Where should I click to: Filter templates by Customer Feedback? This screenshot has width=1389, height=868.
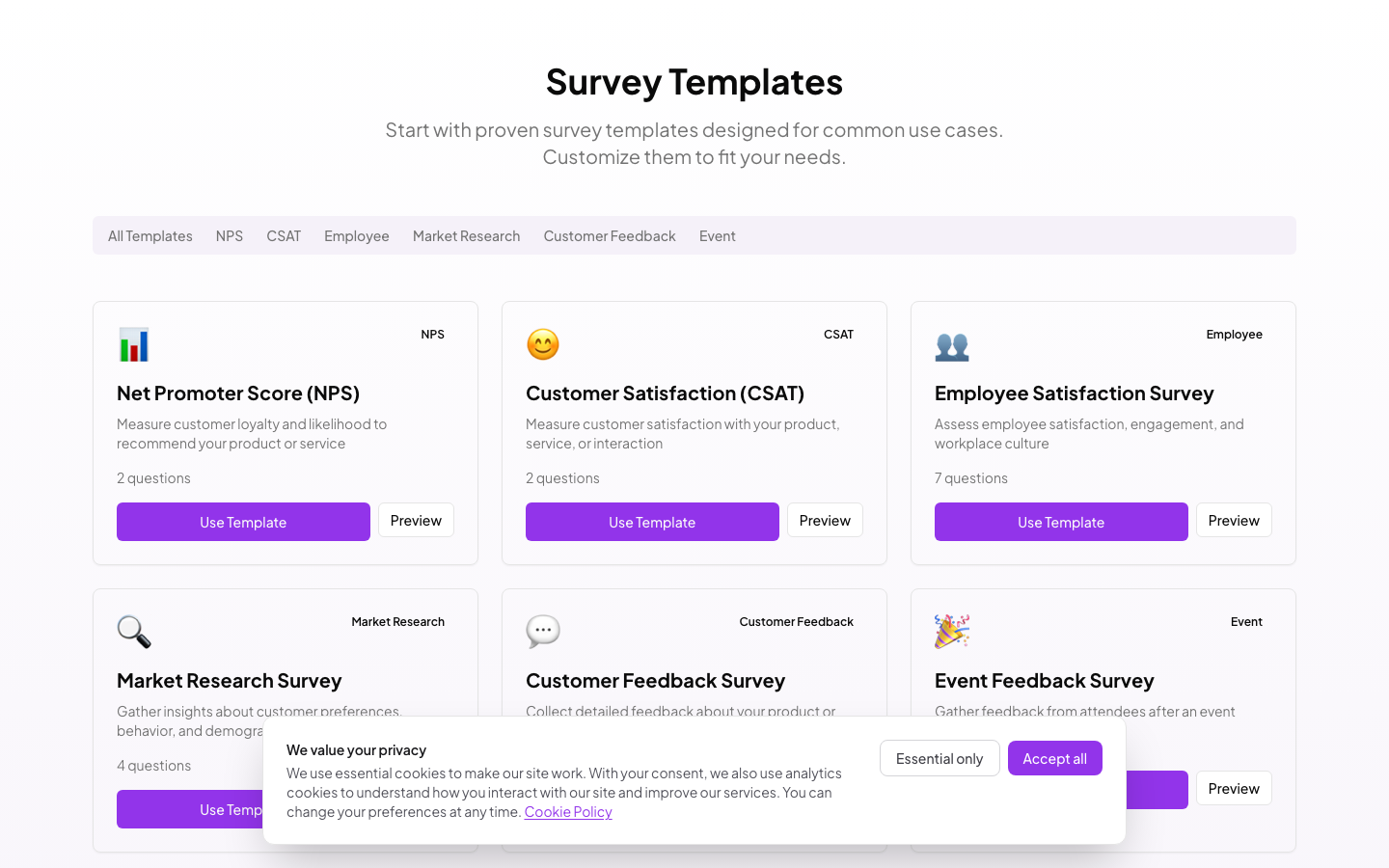609,235
